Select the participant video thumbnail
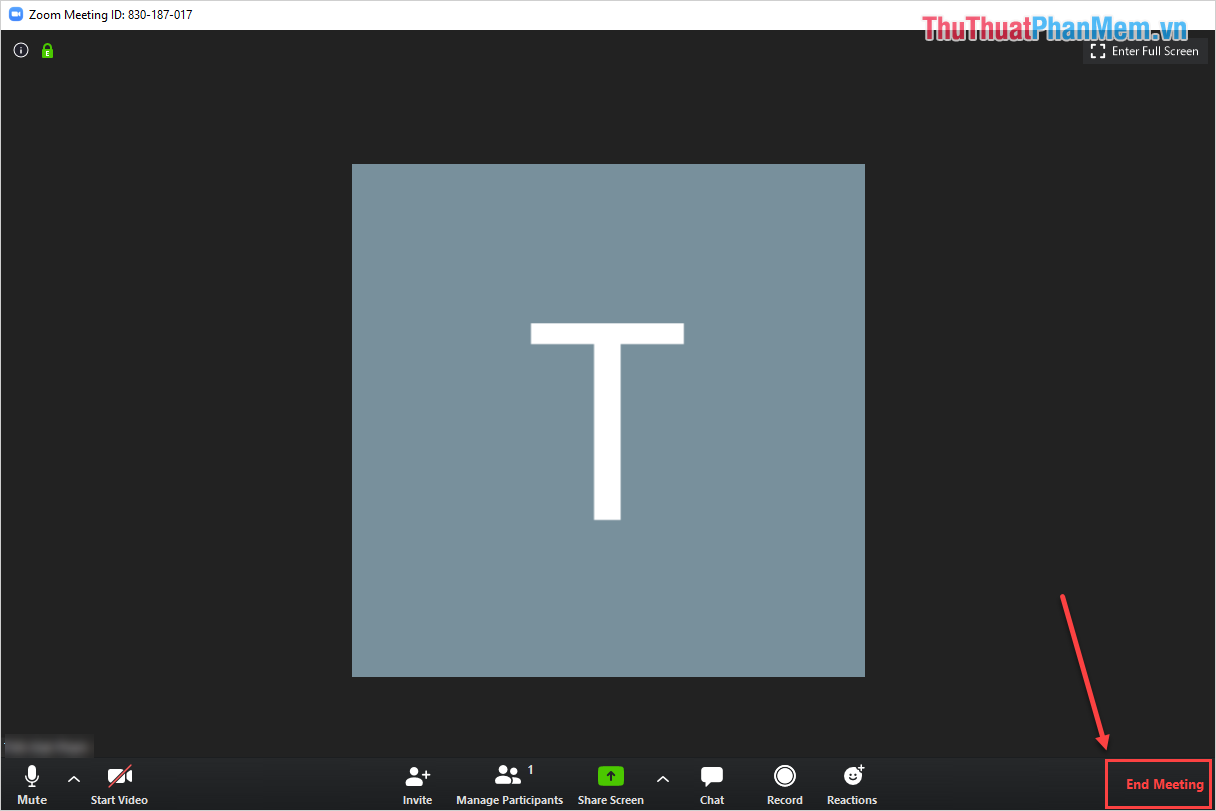 point(608,420)
